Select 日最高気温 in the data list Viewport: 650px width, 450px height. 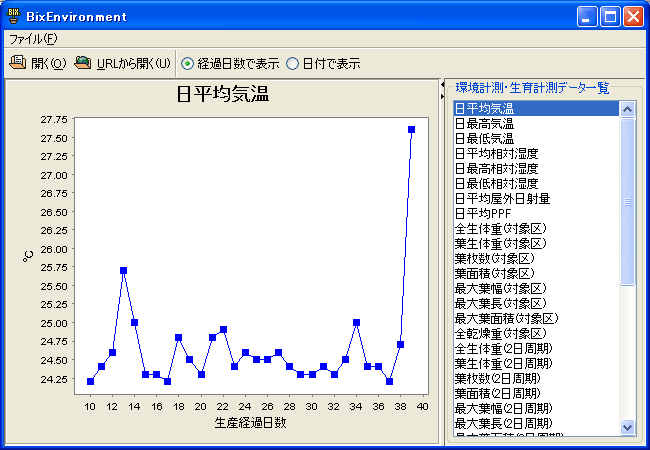(x=484, y=124)
